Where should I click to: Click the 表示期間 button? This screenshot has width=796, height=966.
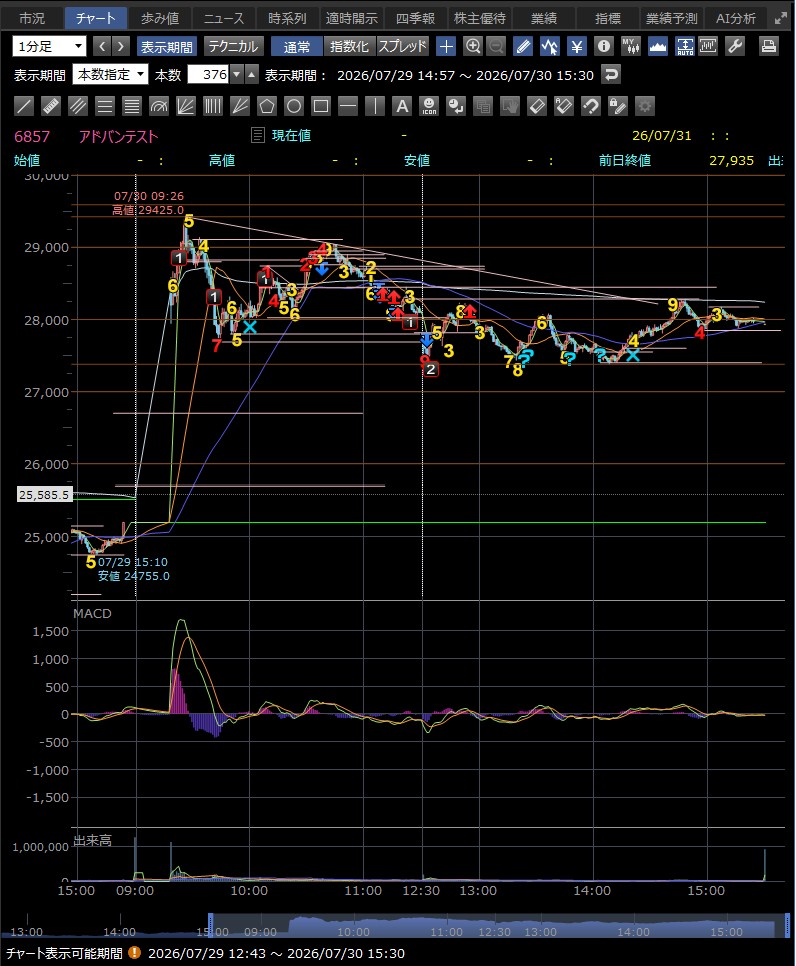167,46
